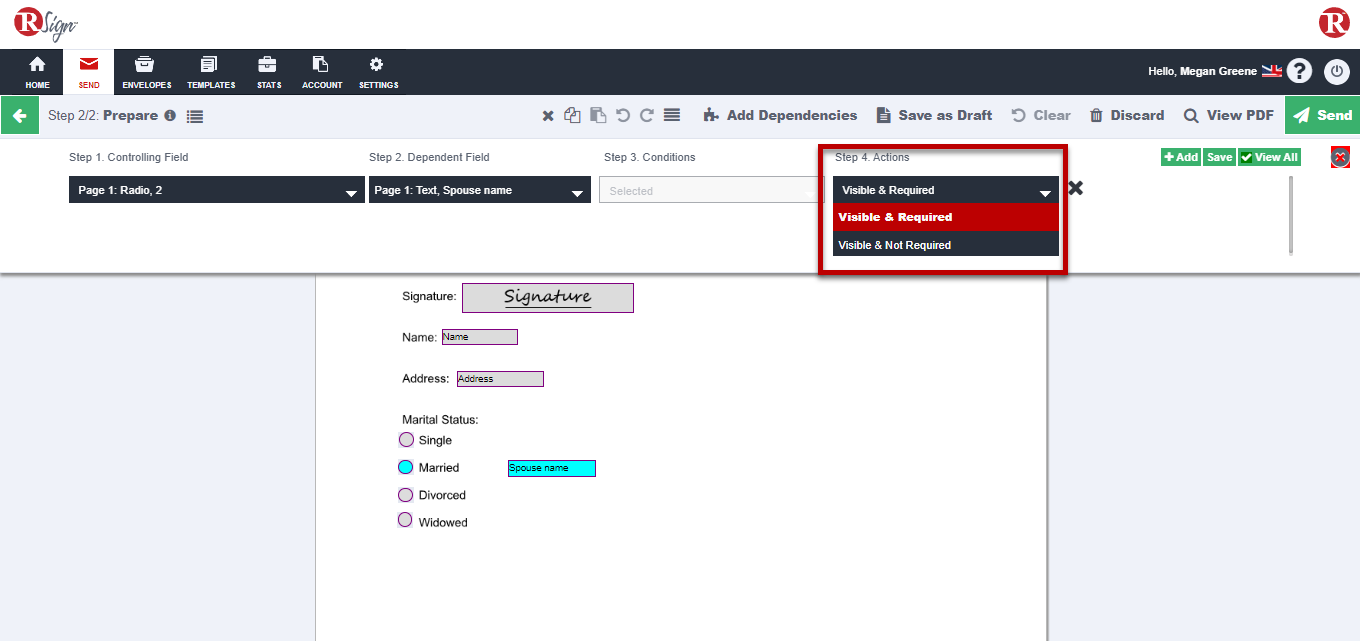Select the Address text field
Image resolution: width=1360 pixels, height=641 pixels.
click(500, 379)
